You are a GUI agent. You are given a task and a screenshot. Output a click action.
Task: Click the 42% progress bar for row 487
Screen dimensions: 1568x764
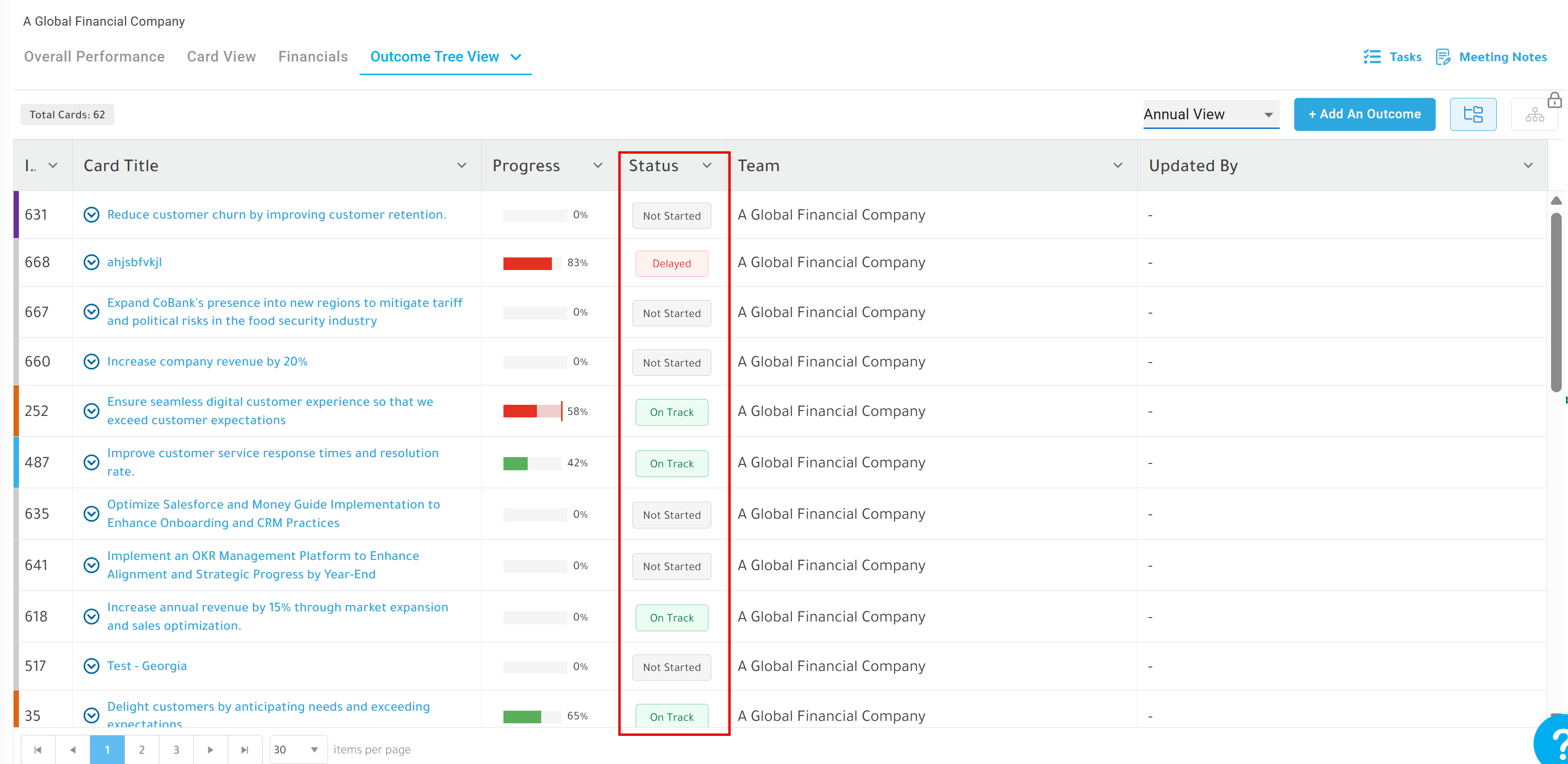(532, 463)
